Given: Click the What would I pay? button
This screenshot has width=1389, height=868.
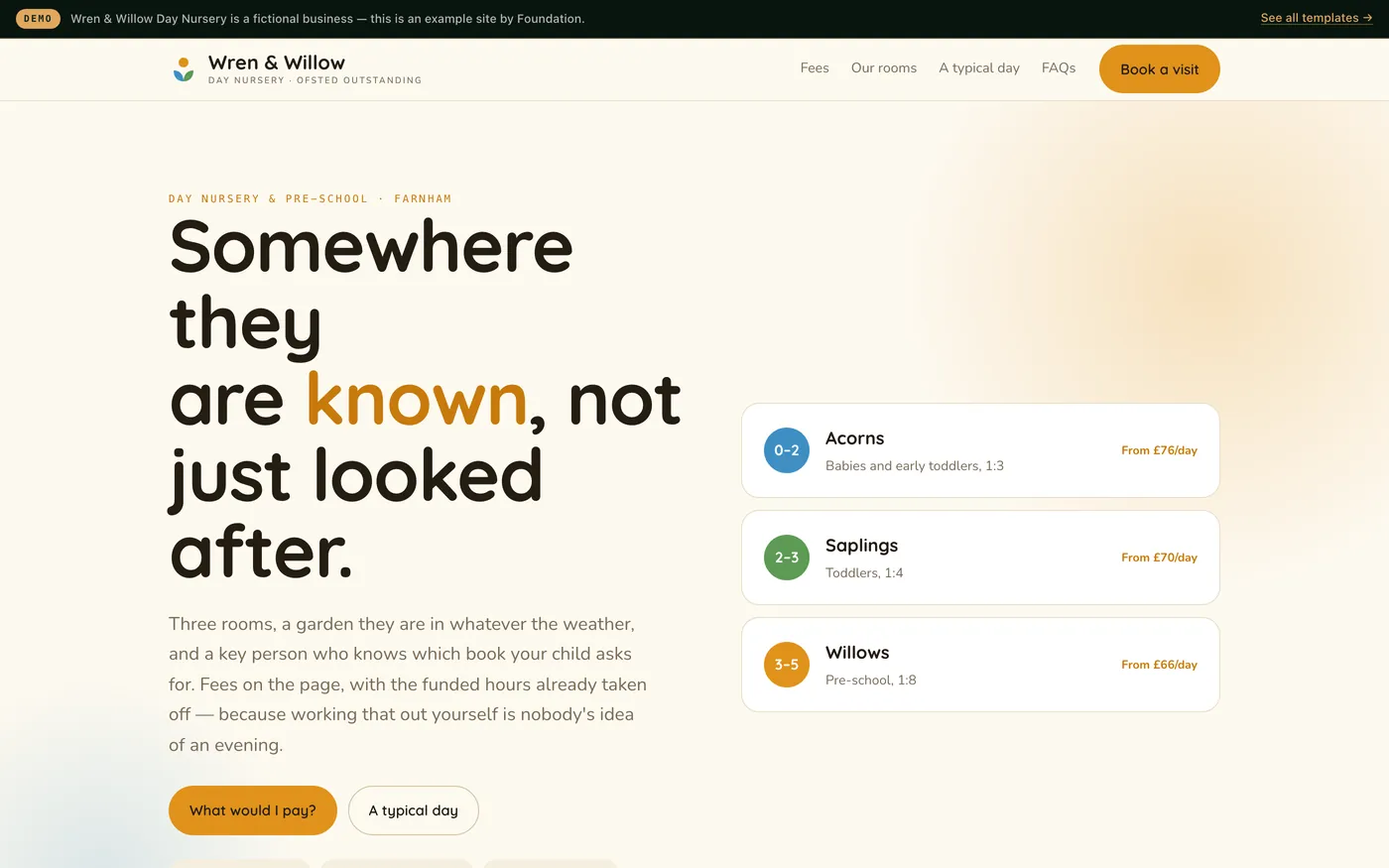Looking at the screenshot, I should (253, 810).
